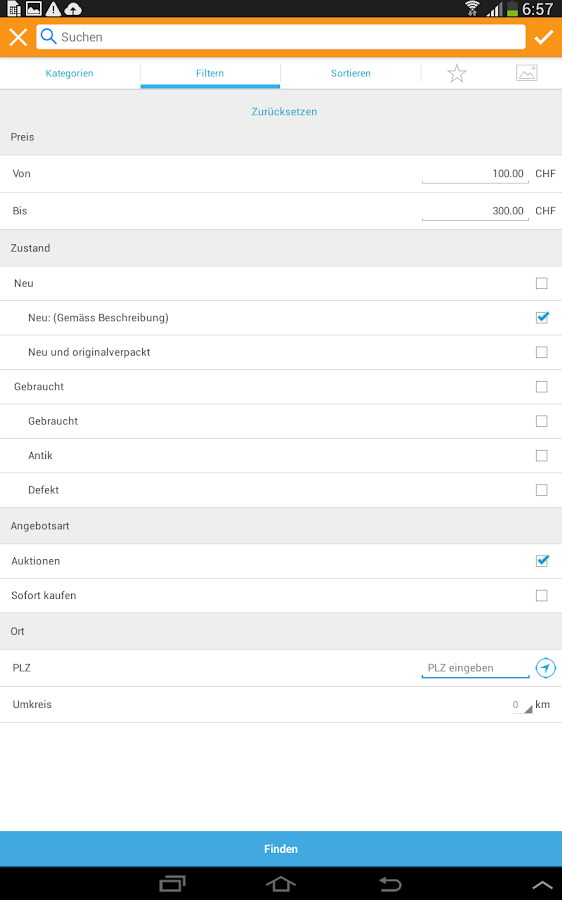
Task: Tap the Finden button
Action: click(x=281, y=849)
